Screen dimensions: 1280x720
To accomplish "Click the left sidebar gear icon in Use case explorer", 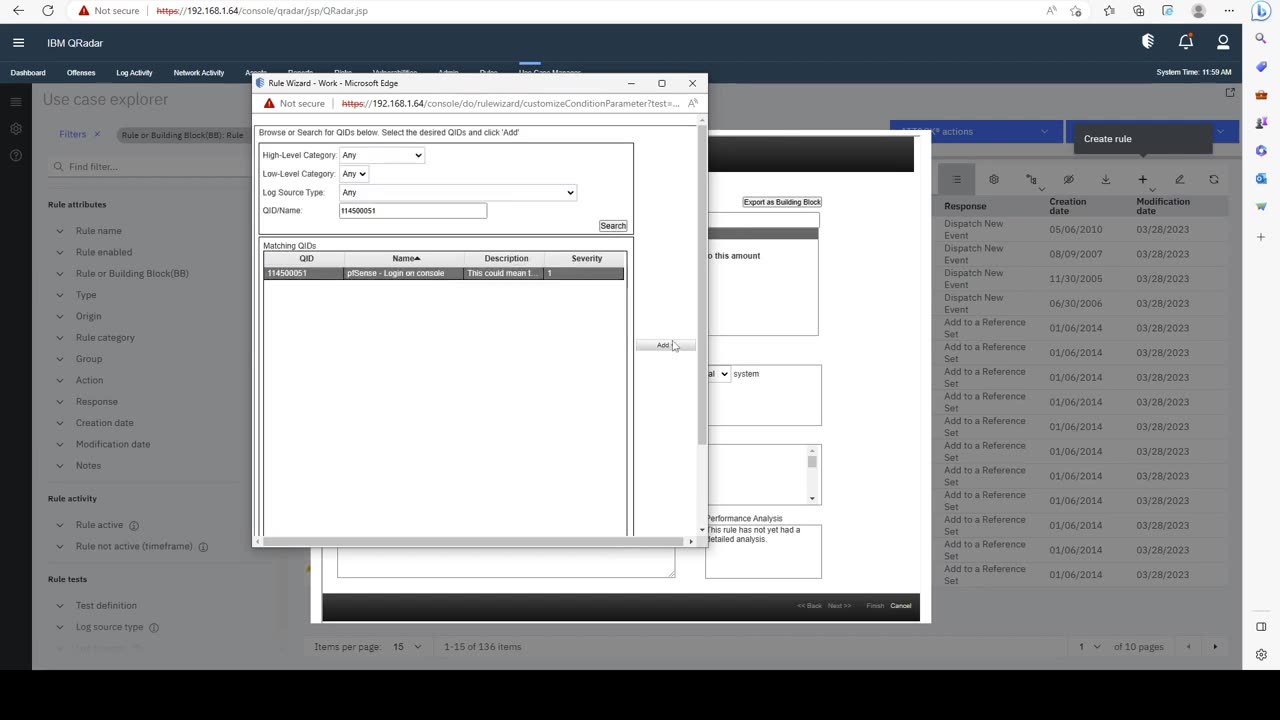I will (15, 129).
